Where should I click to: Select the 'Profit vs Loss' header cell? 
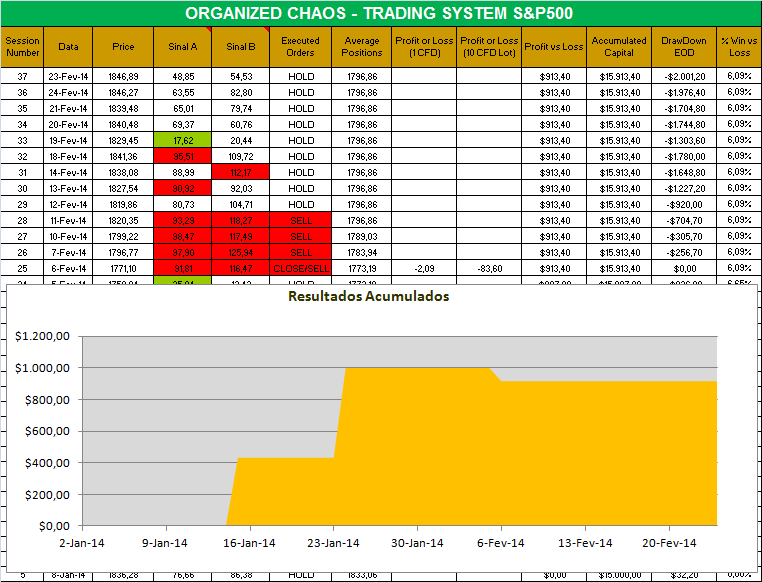coord(554,47)
